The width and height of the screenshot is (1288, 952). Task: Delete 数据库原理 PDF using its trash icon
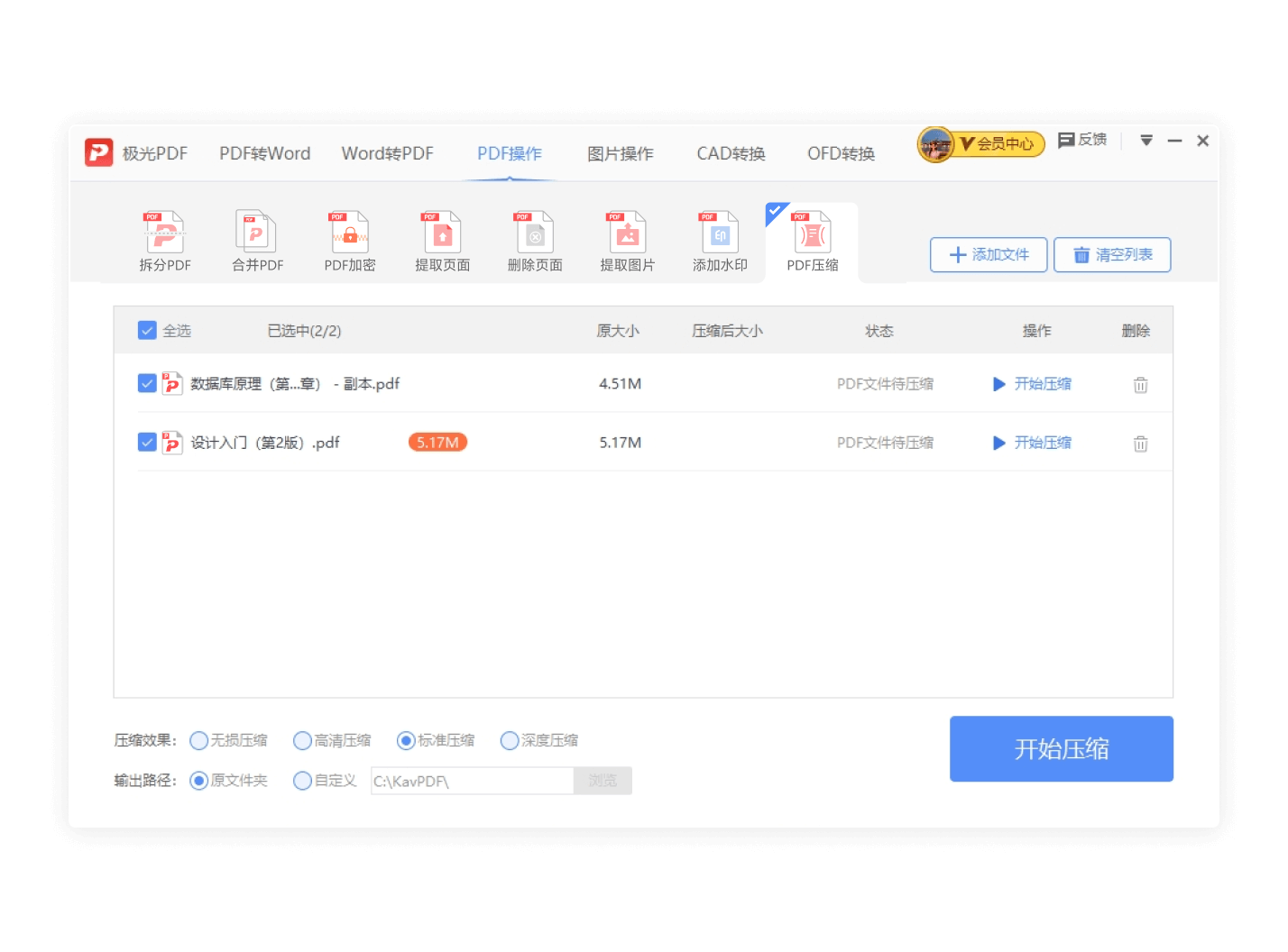click(x=1139, y=384)
